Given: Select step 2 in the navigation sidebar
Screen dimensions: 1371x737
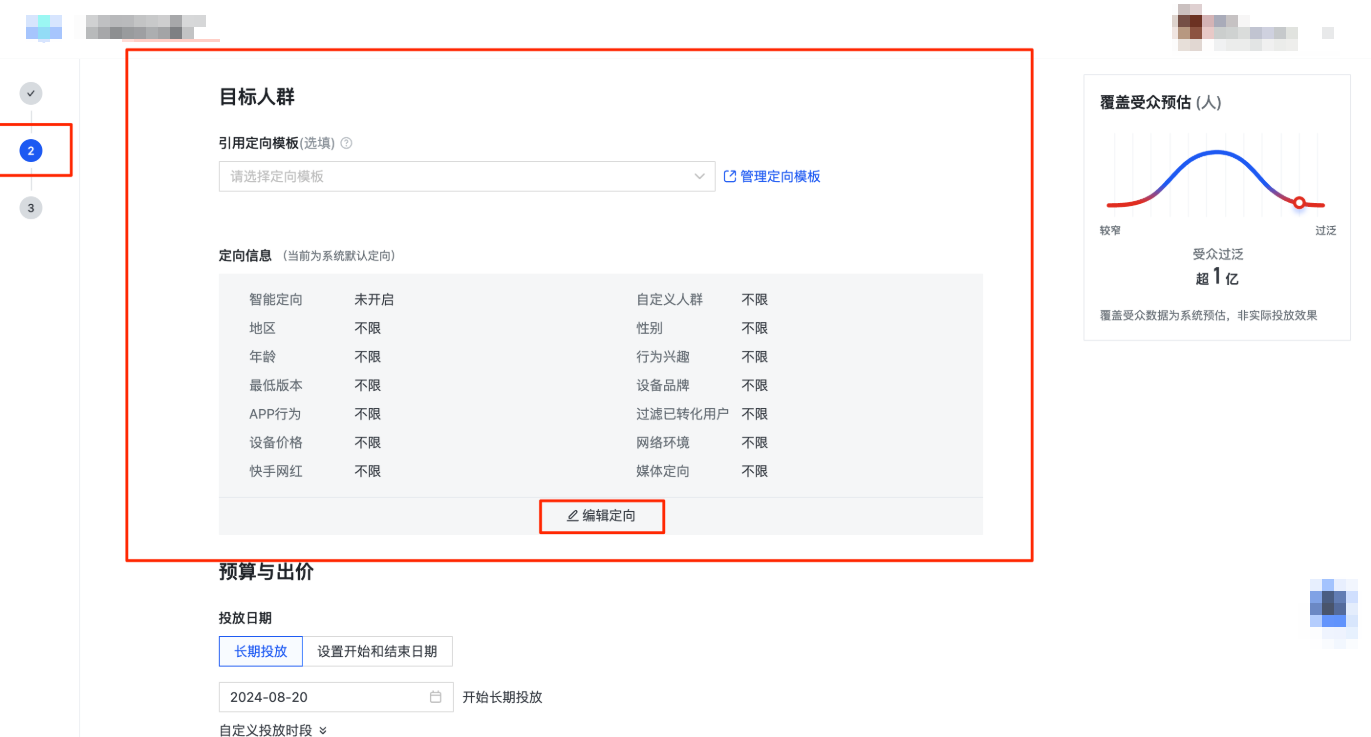Looking at the screenshot, I should point(30,149).
